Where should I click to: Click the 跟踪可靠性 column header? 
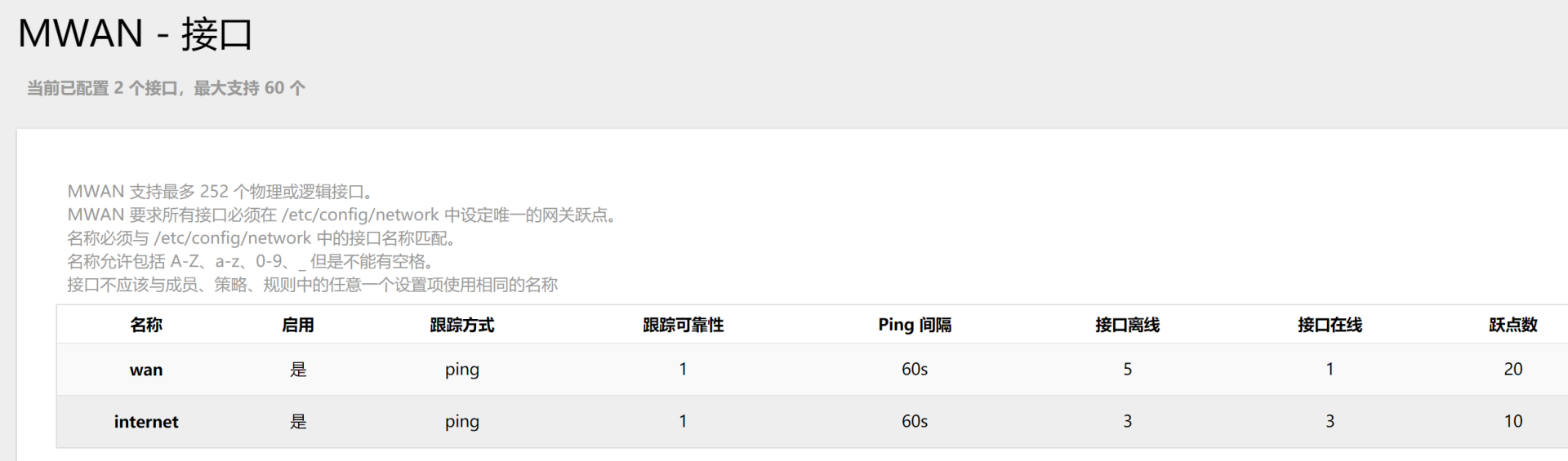[x=683, y=325]
